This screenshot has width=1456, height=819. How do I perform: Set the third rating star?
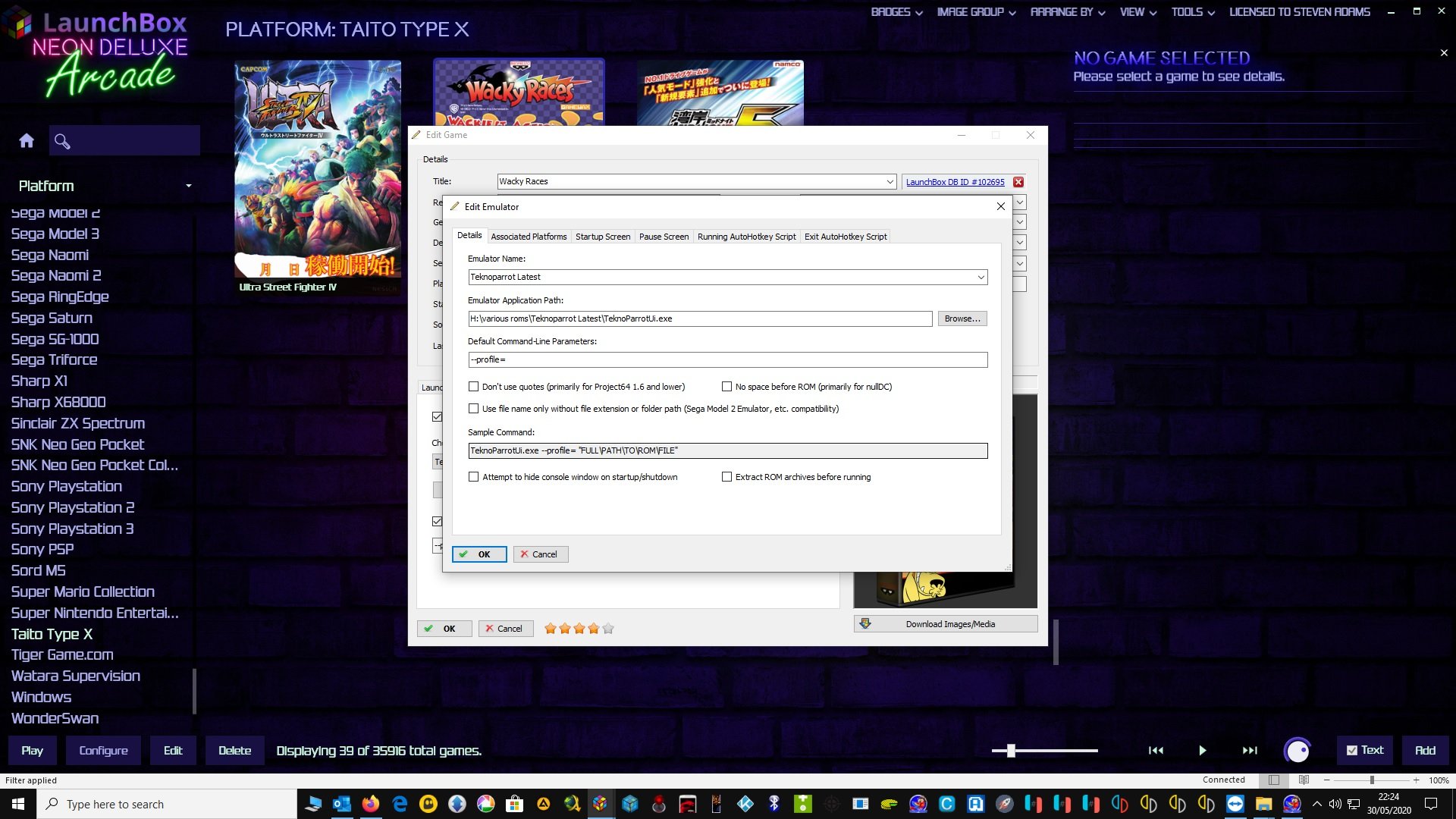[579, 628]
